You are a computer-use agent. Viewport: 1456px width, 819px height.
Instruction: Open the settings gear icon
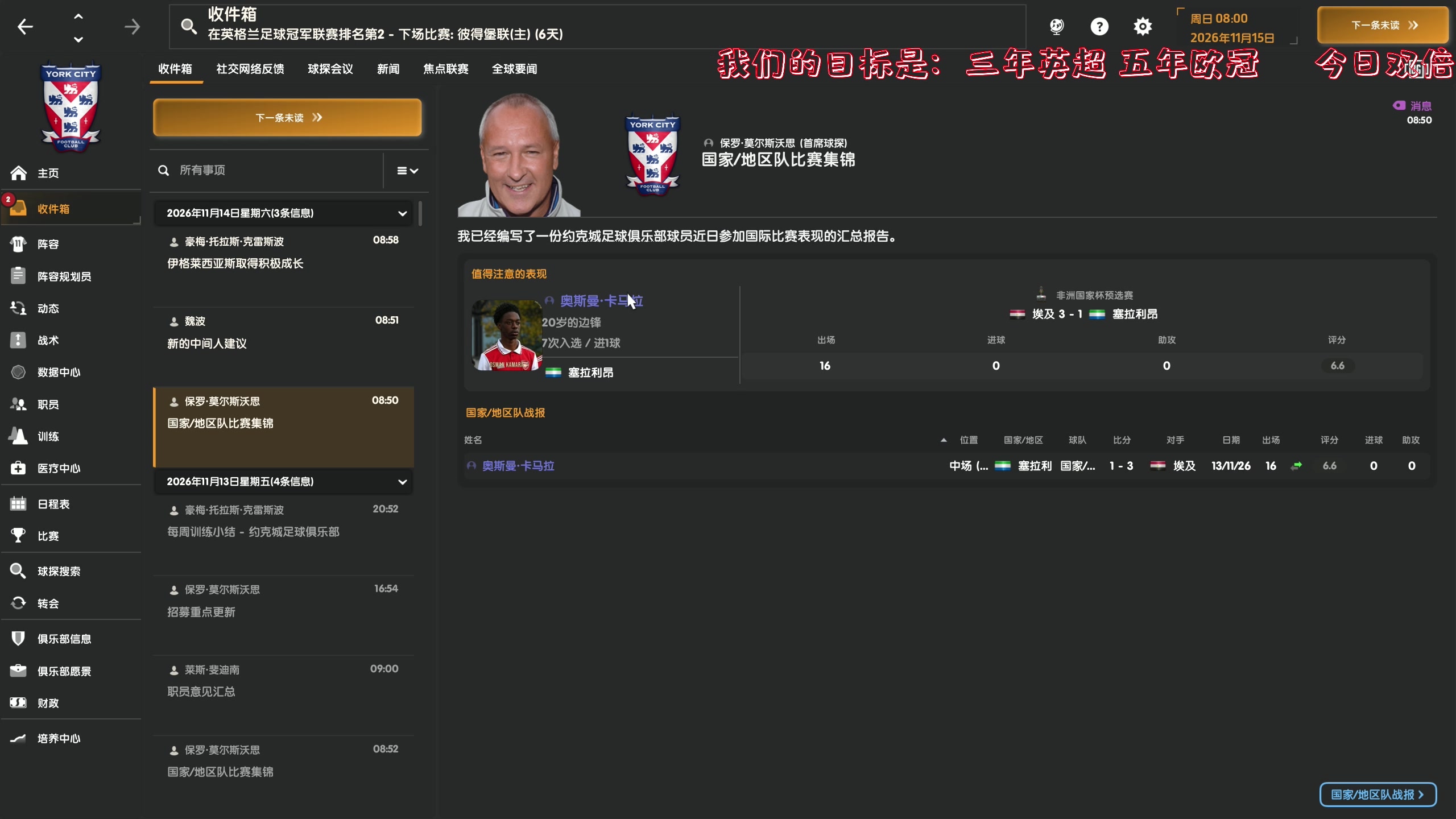click(x=1142, y=26)
